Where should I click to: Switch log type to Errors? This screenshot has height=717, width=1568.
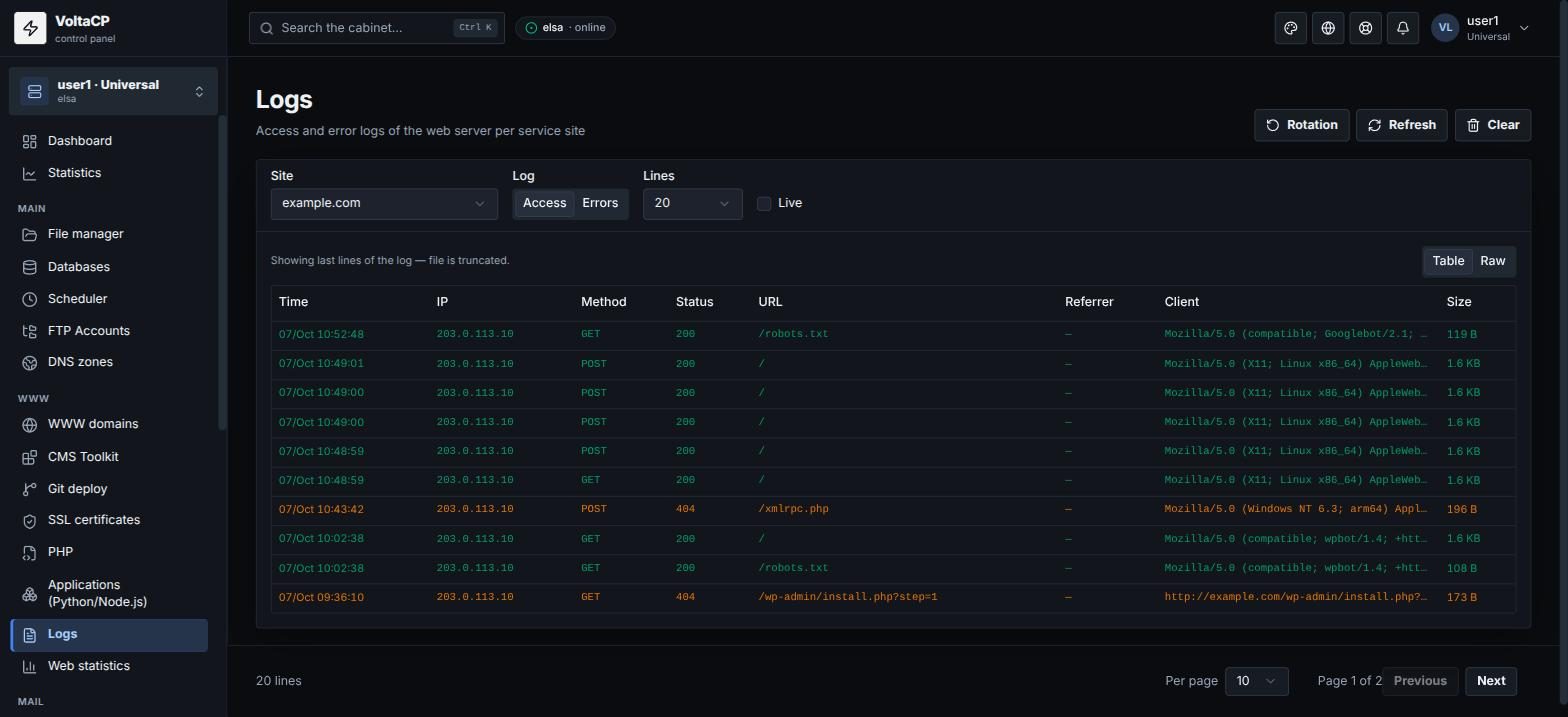600,203
